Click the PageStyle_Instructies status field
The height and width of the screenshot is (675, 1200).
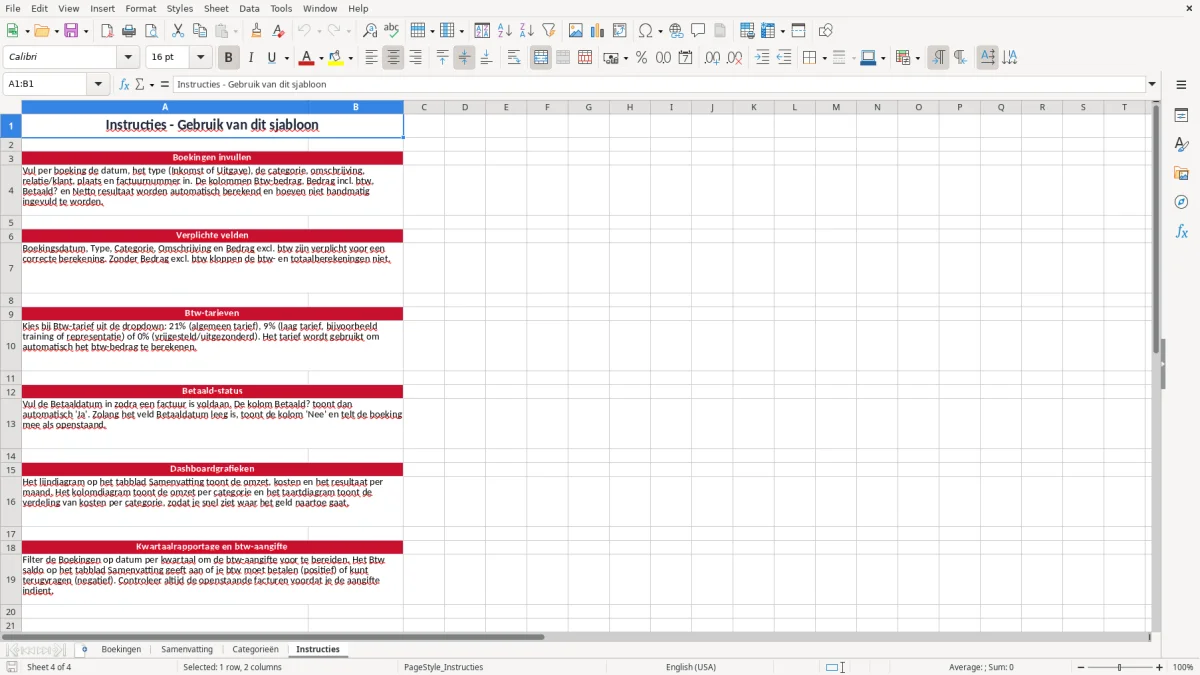(443, 667)
